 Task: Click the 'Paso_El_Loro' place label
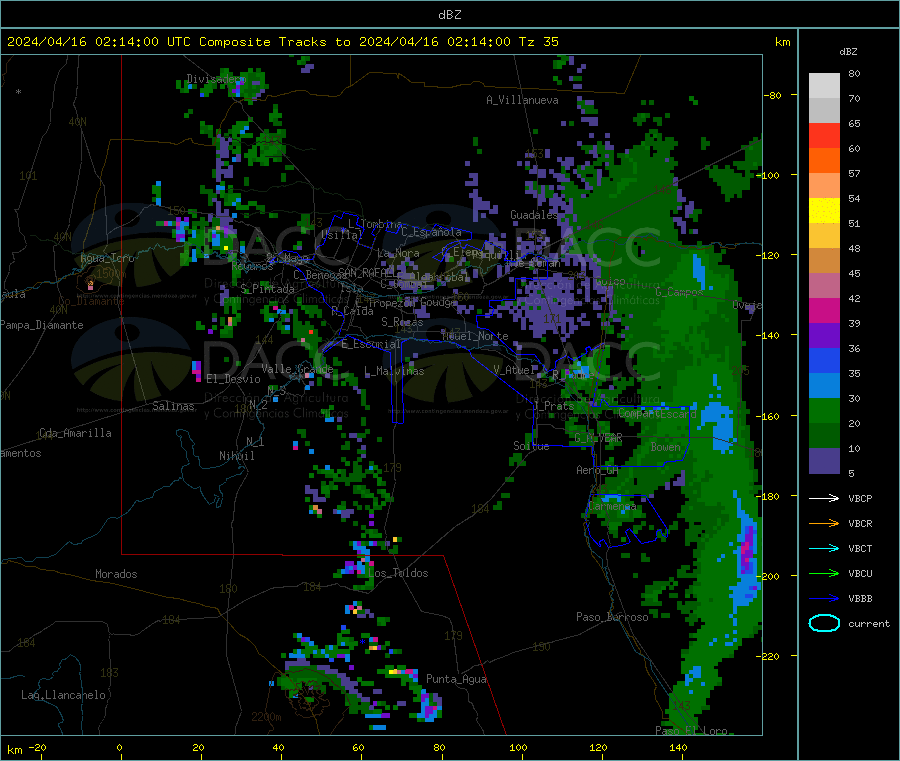[x=692, y=731]
